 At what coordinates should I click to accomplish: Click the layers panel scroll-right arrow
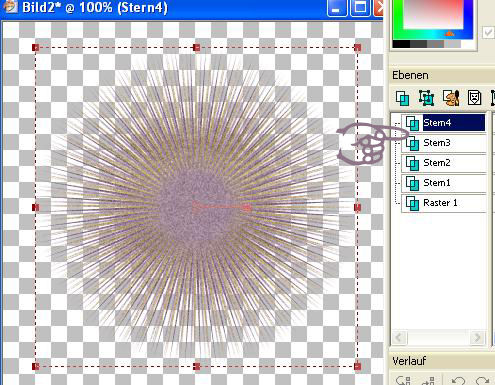pyautogui.click(x=477, y=338)
